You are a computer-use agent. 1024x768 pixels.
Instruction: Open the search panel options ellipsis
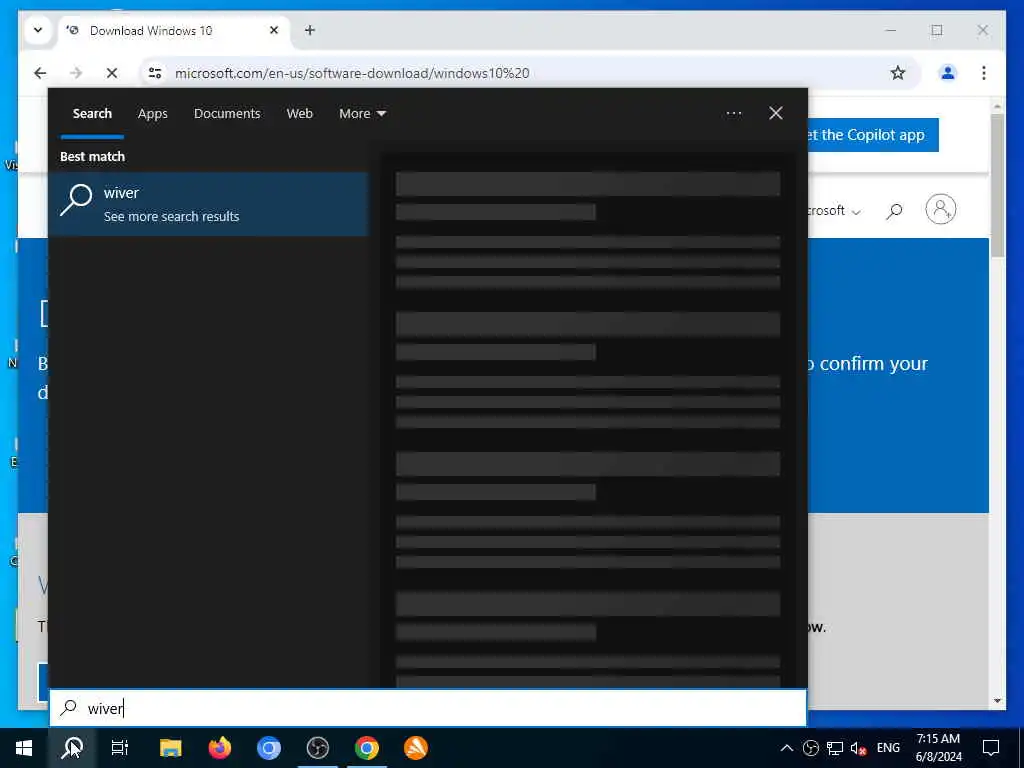(734, 114)
